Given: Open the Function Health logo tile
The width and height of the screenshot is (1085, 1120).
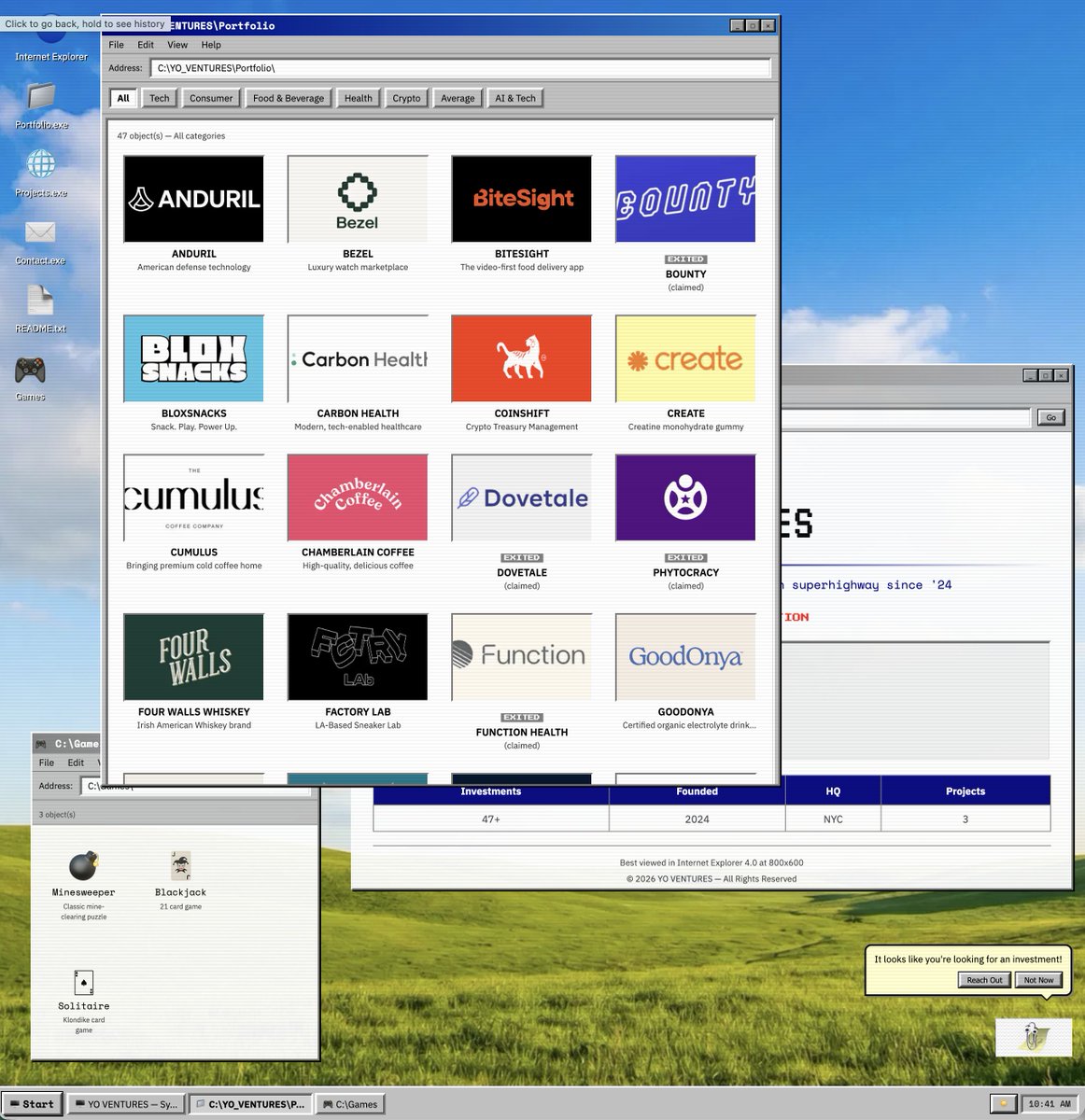Looking at the screenshot, I should [522, 657].
